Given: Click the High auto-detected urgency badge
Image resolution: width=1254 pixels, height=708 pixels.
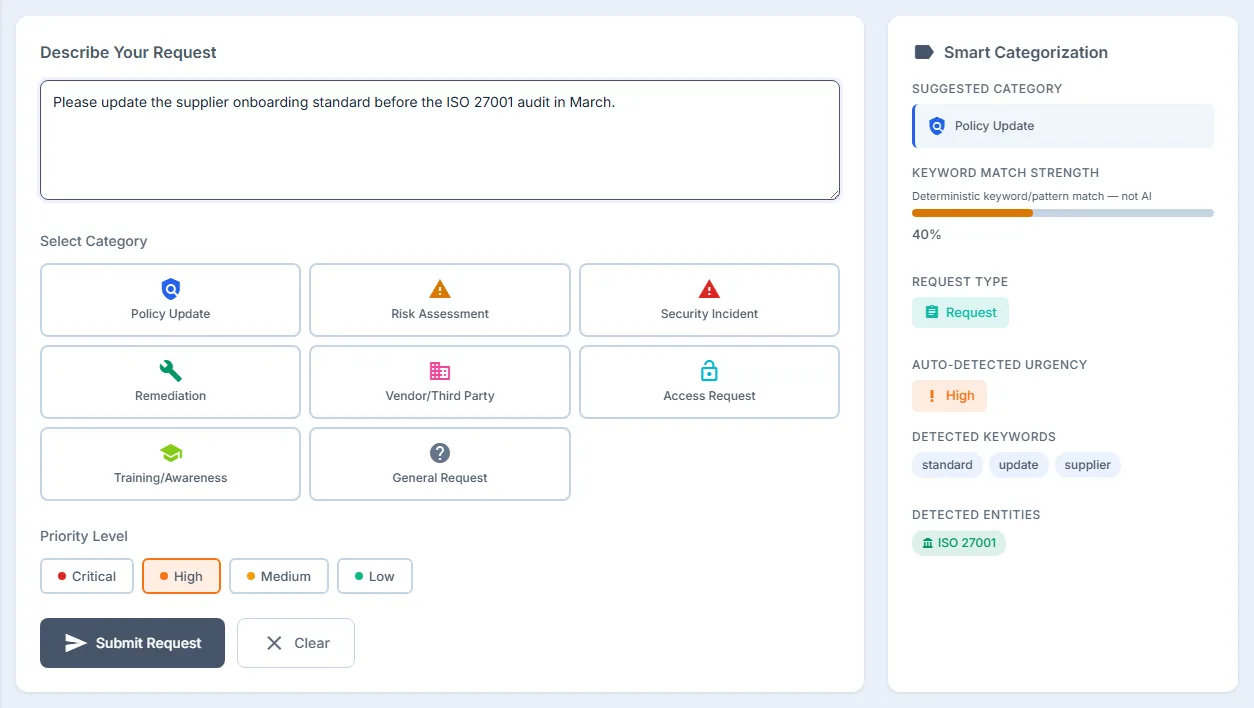Looking at the screenshot, I should coord(949,396).
